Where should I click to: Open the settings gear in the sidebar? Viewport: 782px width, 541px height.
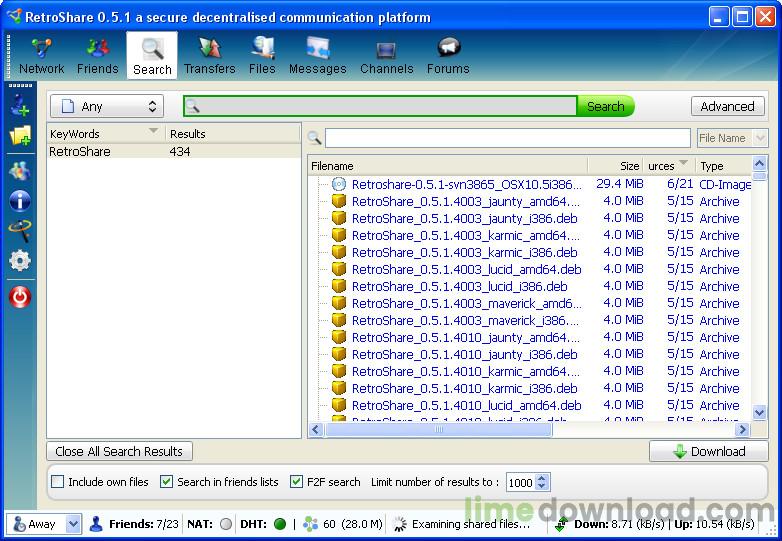tap(20, 261)
